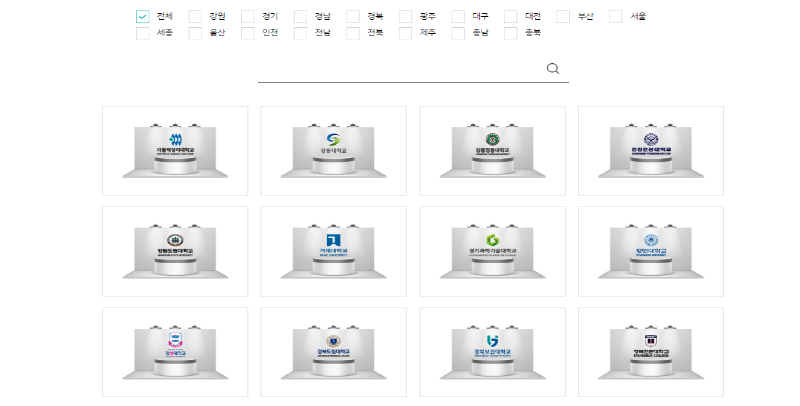Select the 서울 region checkbox
Screen dimensions: 800x406
click(x=615, y=16)
